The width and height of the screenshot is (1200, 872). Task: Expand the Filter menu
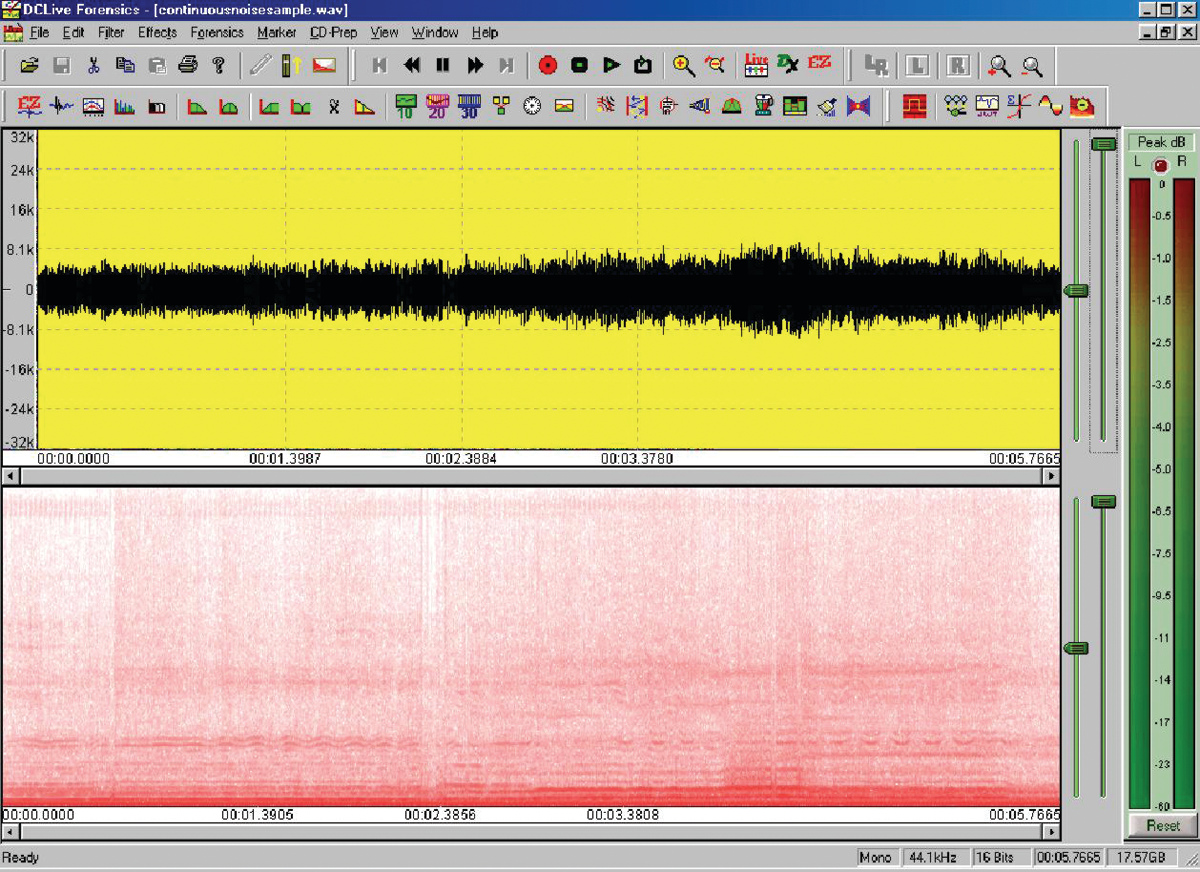(x=111, y=32)
